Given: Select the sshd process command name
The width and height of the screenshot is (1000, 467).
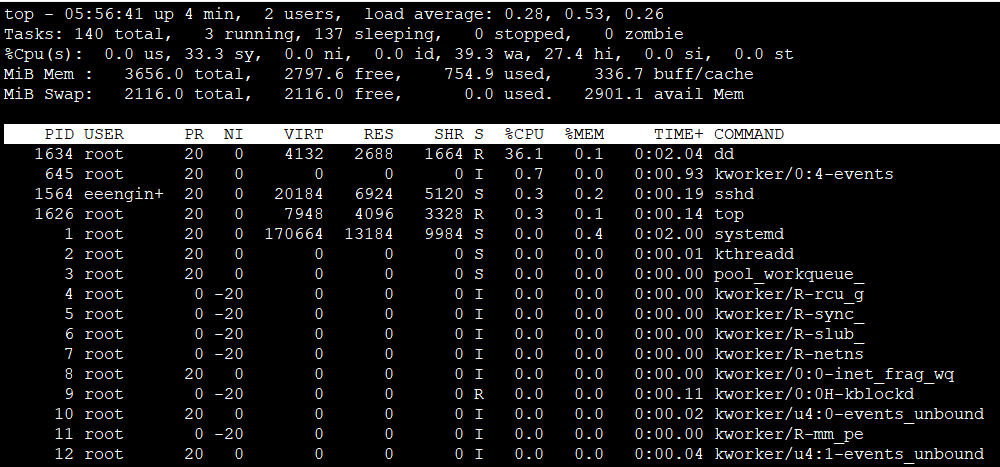Looking at the screenshot, I should [x=734, y=194].
